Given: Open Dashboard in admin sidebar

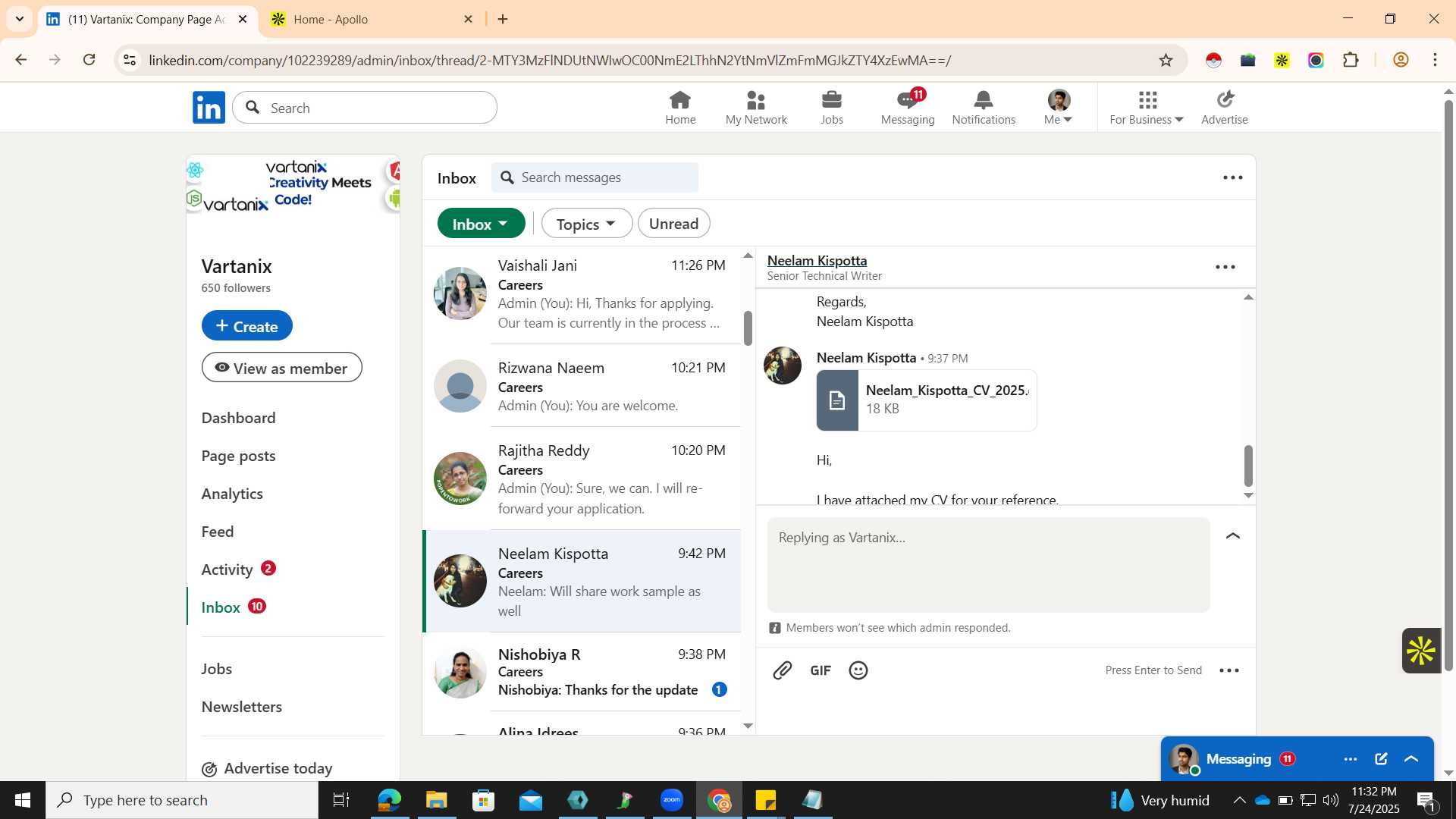Looking at the screenshot, I should [x=238, y=418].
